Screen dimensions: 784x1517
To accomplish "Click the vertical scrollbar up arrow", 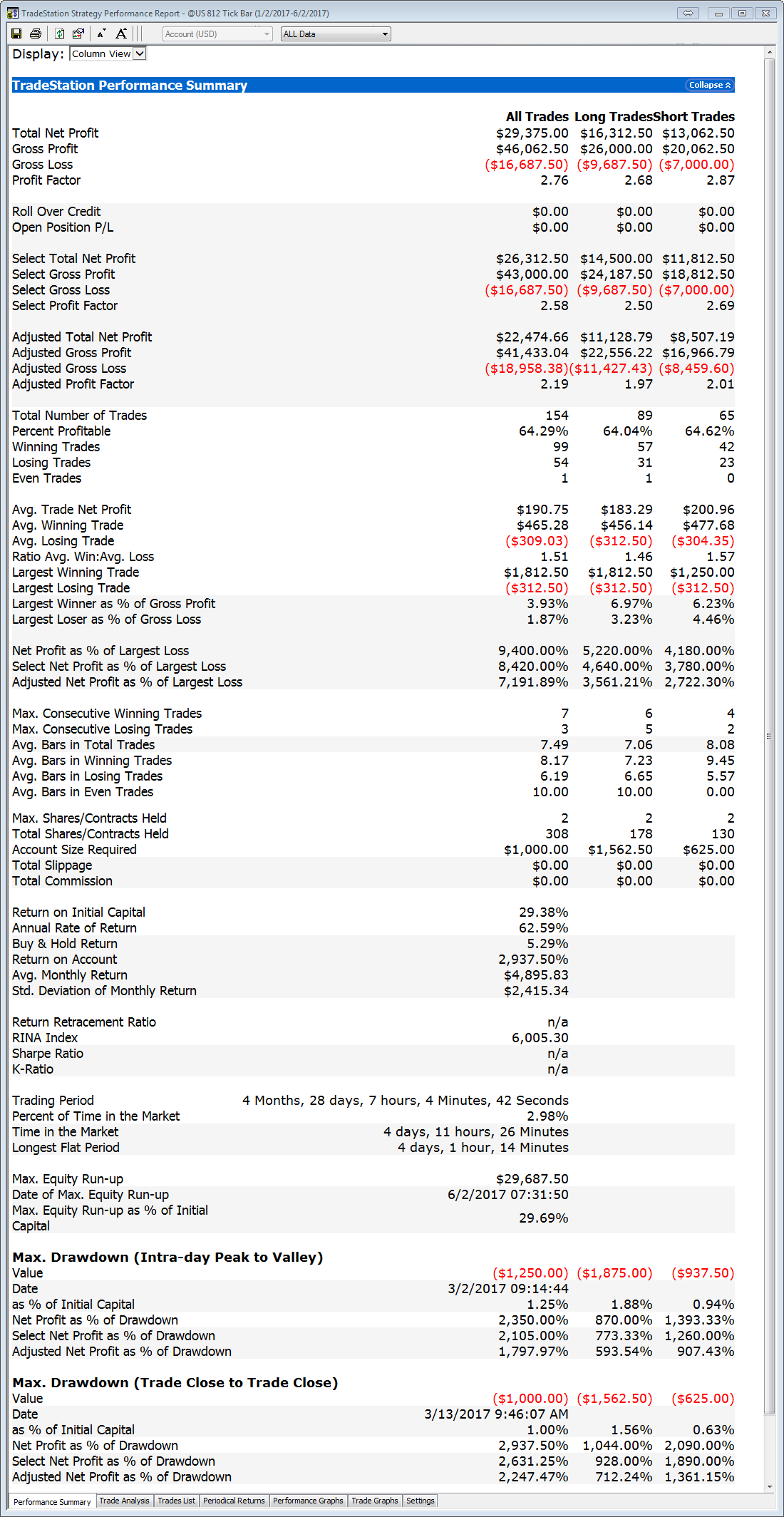I will [770, 53].
